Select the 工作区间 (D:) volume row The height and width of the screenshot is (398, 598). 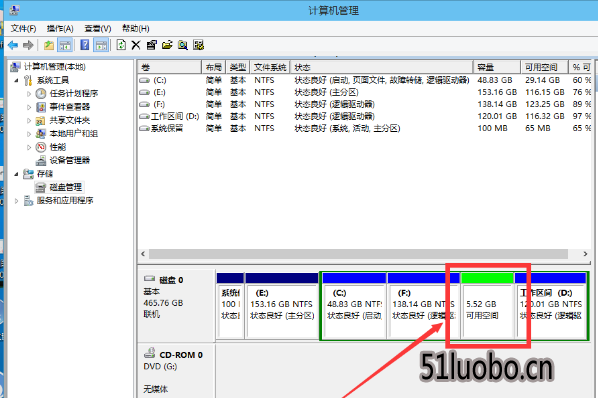pos(364,116)
